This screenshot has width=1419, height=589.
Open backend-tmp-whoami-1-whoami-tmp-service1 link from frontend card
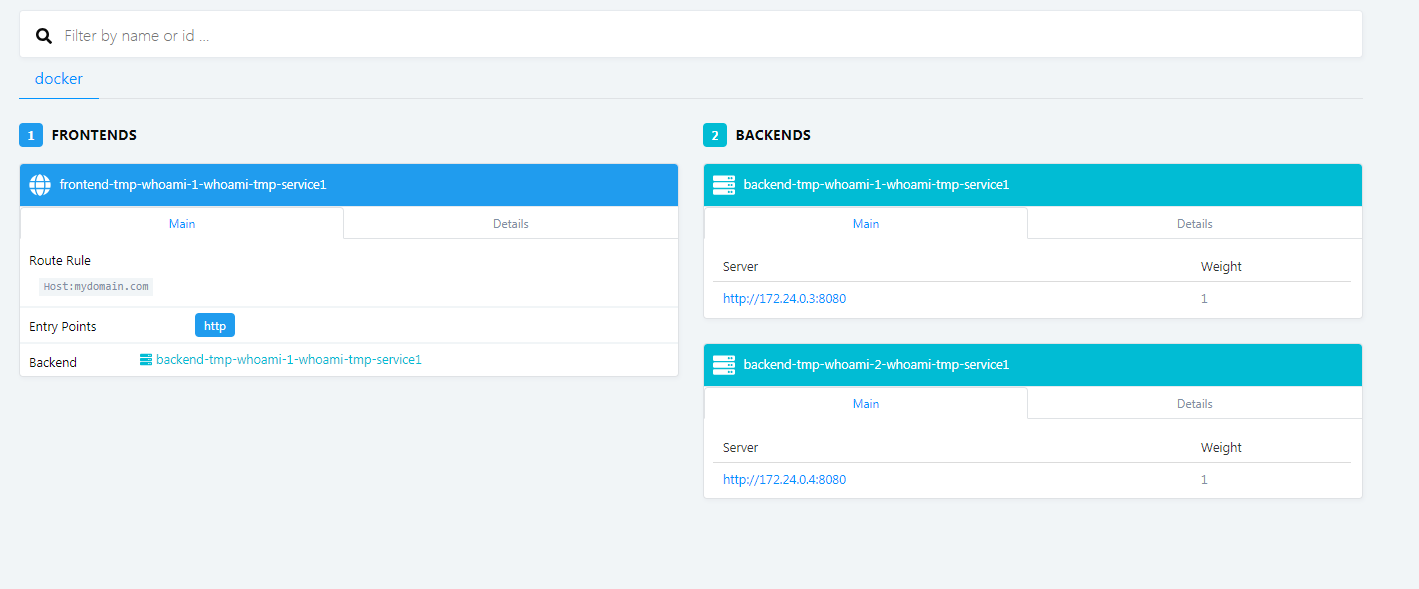pos(289,359)
